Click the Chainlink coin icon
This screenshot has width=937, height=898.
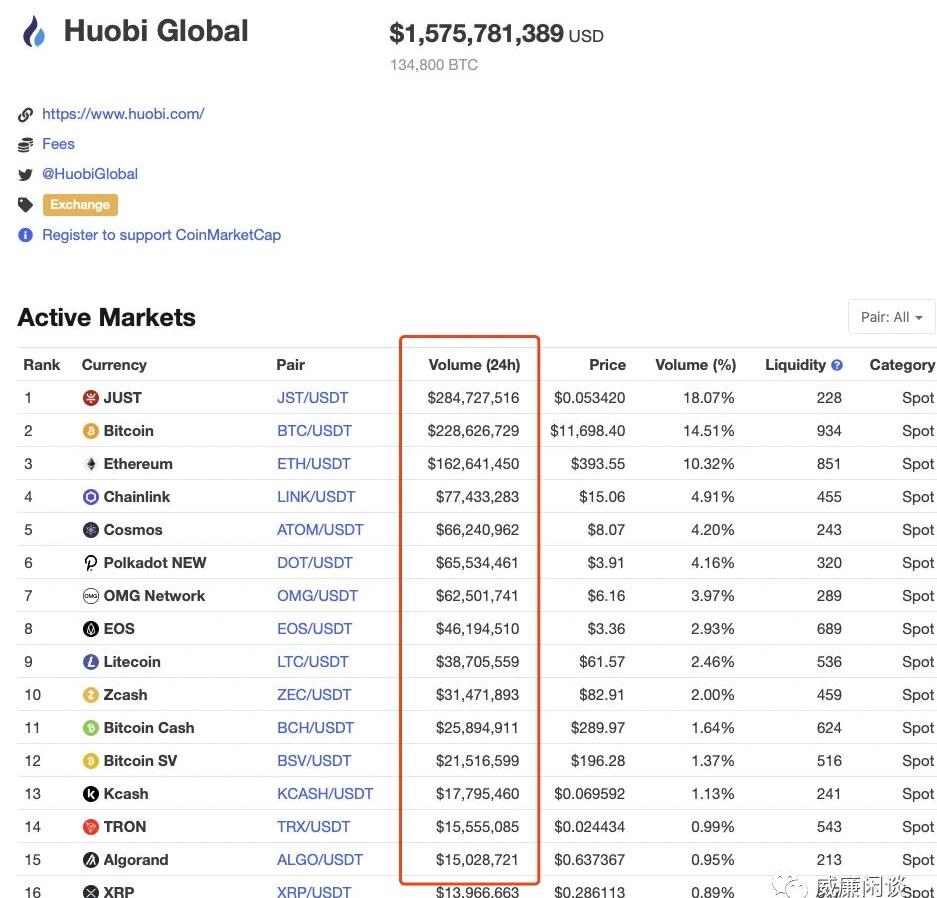tap(91, 497)
